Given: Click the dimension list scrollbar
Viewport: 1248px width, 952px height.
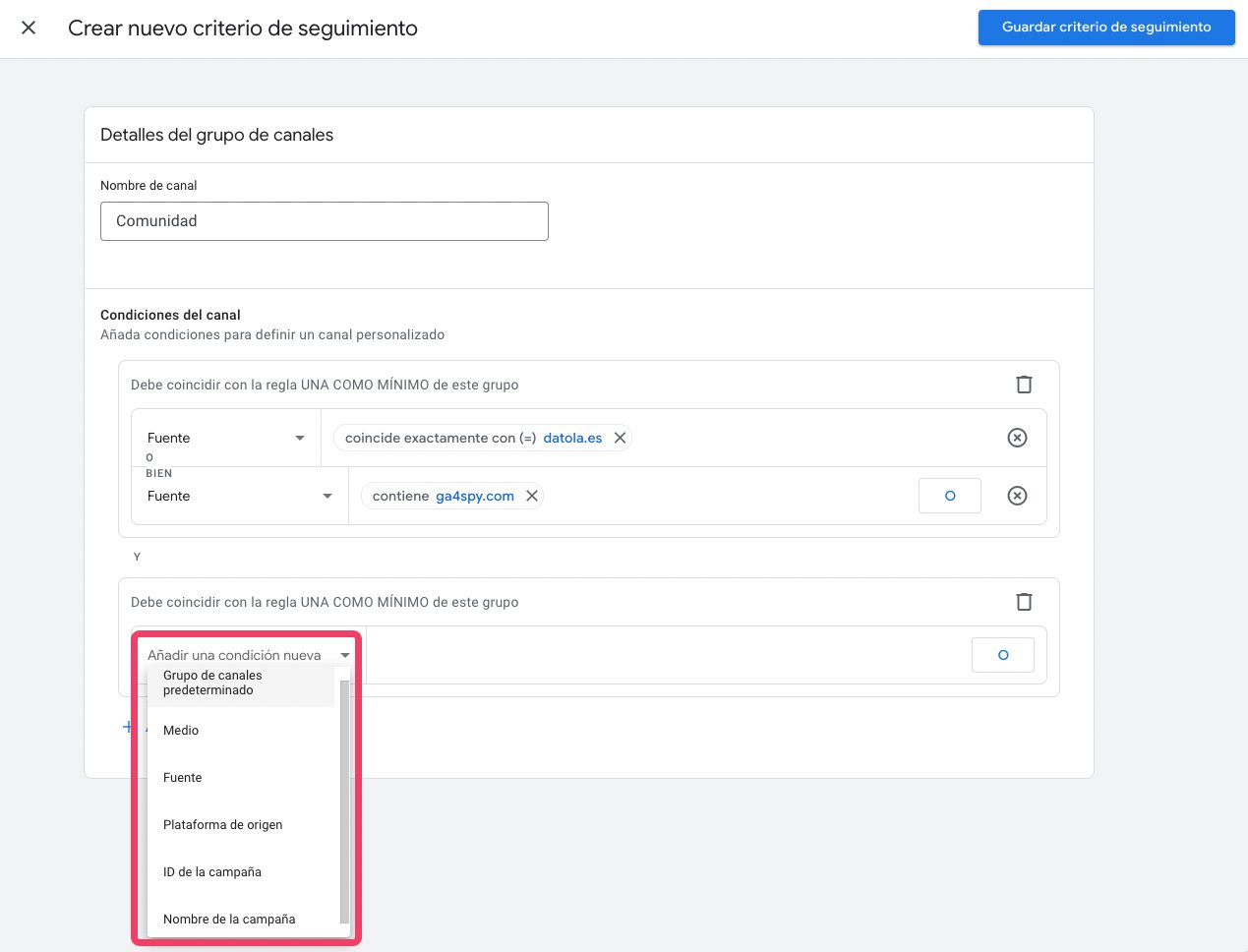Looking at the screenshot, I should (344, 802).
